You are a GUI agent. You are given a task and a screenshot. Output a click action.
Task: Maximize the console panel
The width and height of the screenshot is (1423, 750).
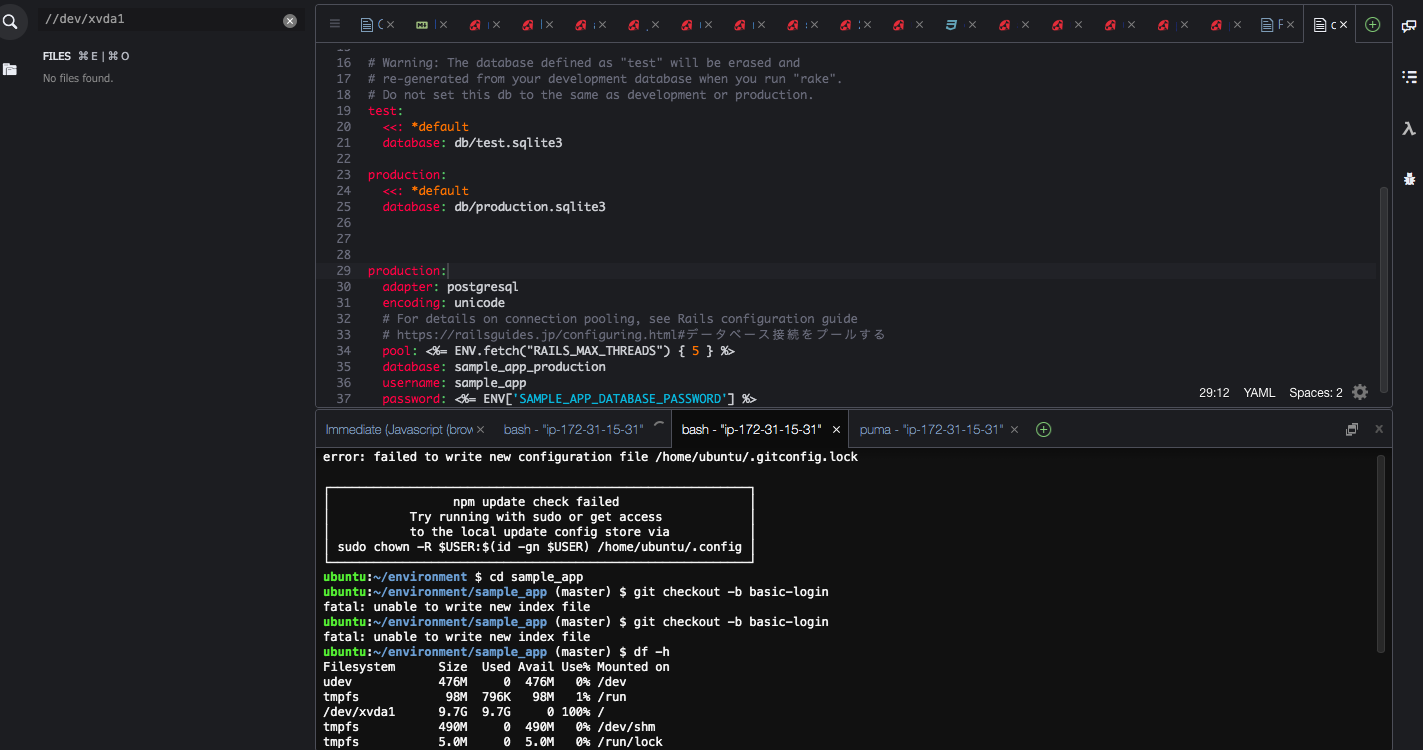click(x=1352, y=429)
